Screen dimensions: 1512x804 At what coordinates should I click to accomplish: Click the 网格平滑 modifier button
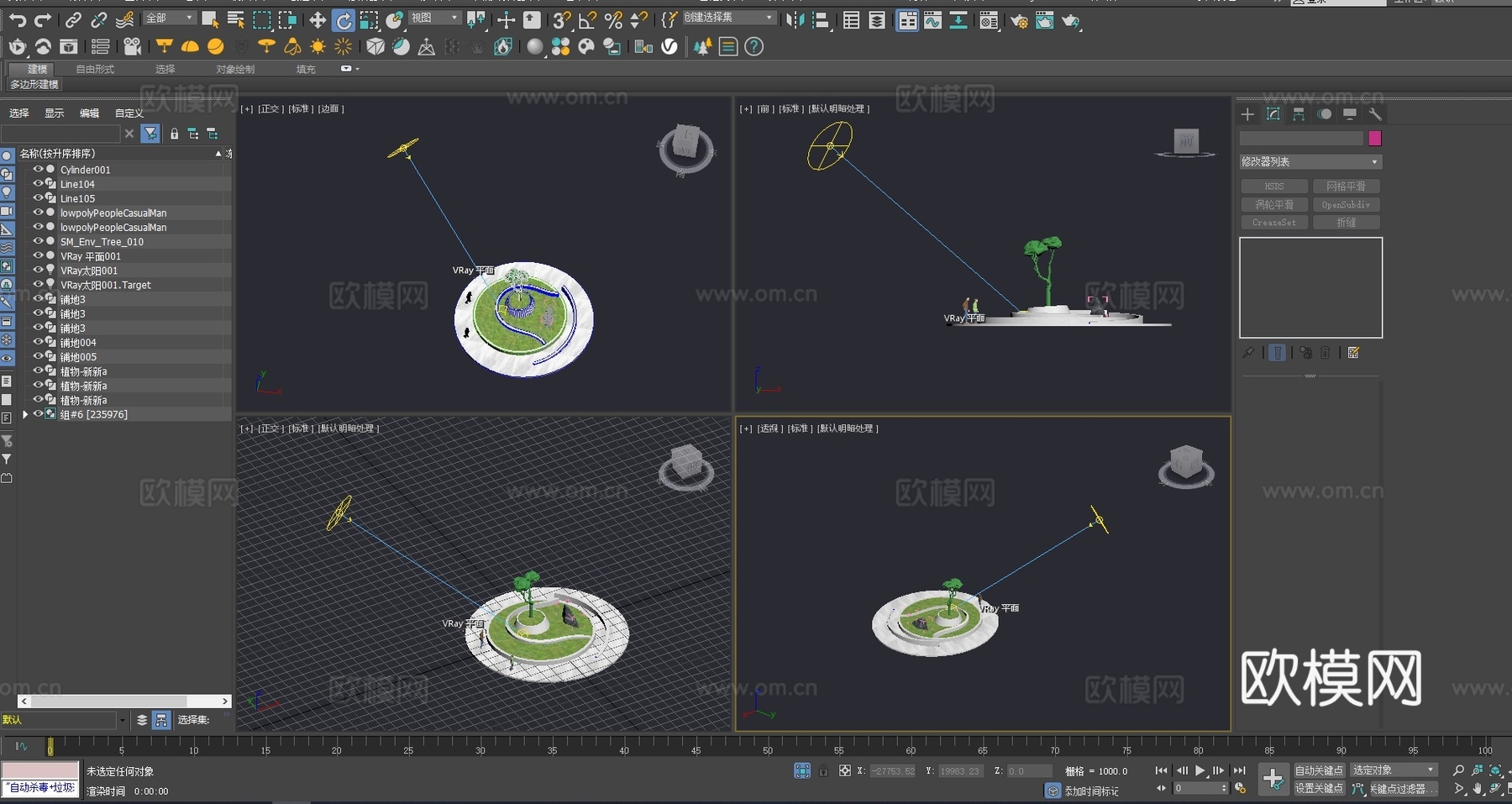click(1346, 187)
